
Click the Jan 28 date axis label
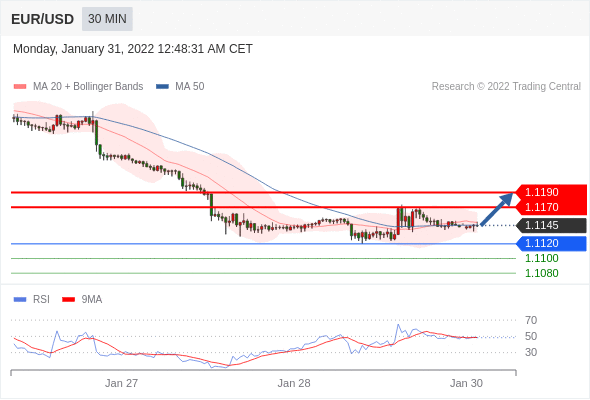click(294, 383)
